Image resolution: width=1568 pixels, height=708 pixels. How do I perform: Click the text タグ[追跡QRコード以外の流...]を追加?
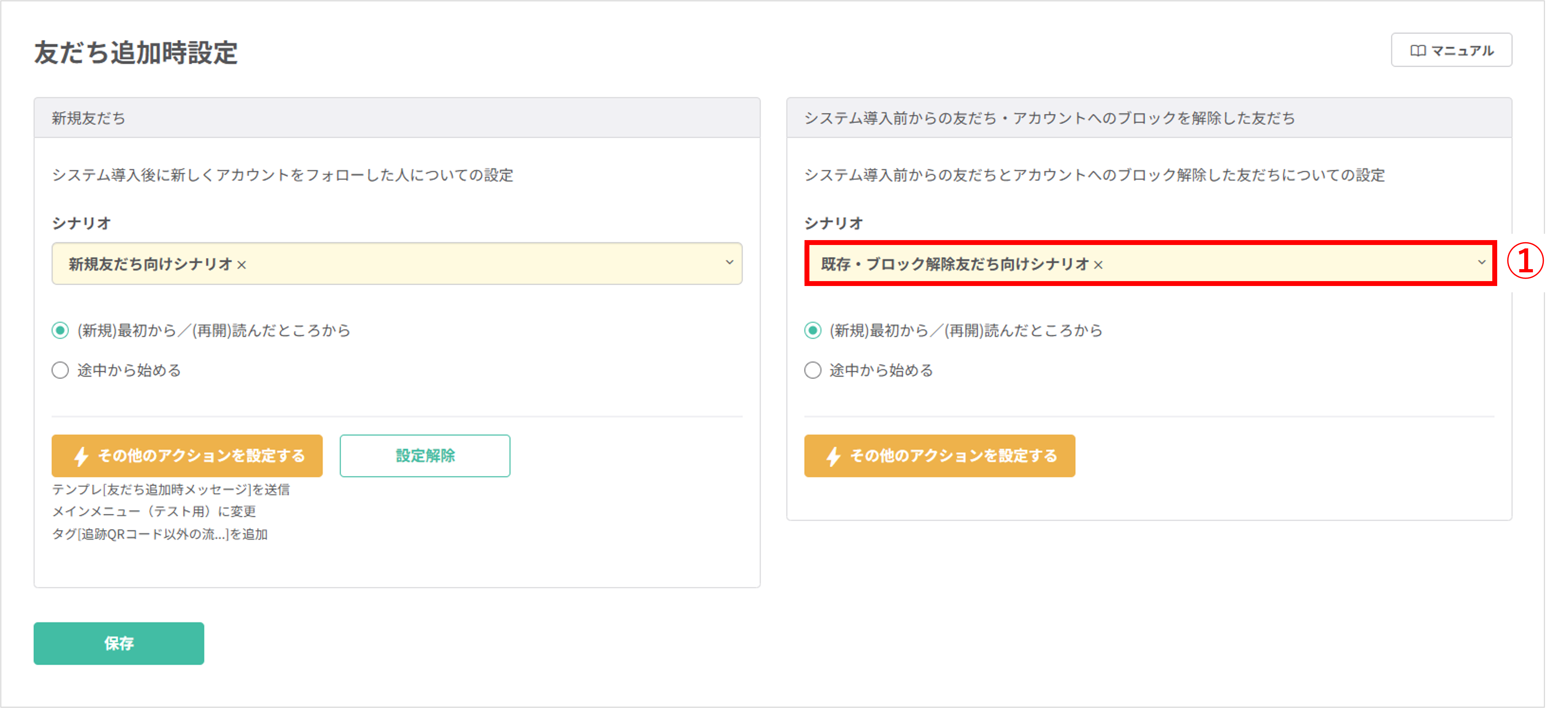click(159, 534)
